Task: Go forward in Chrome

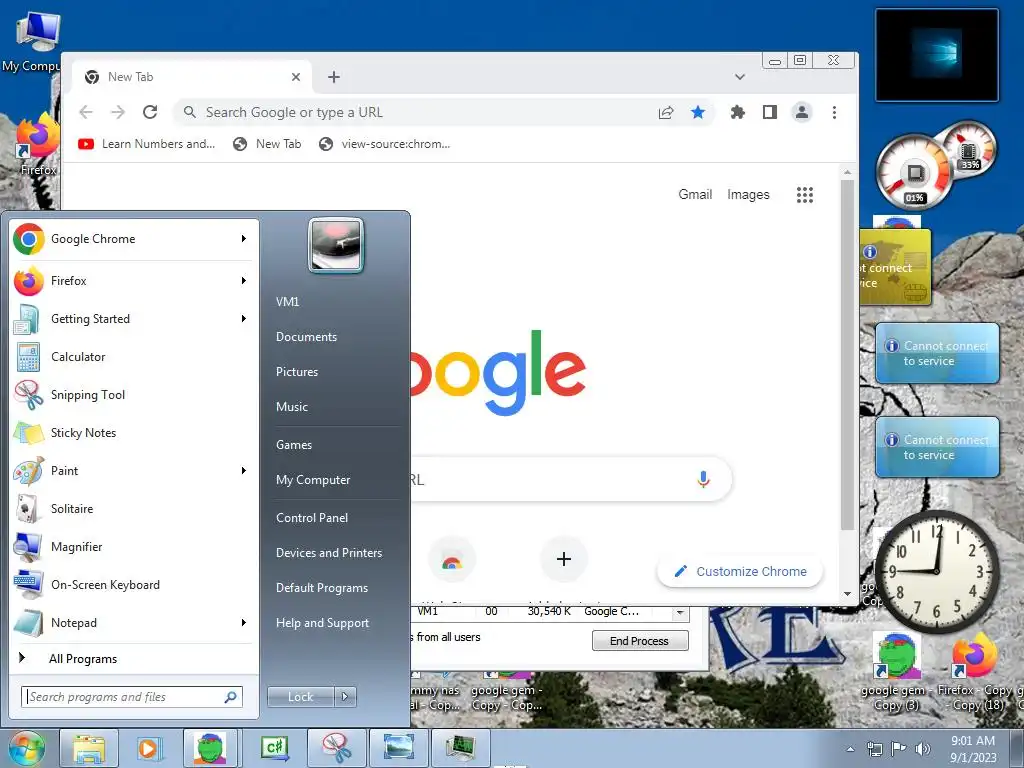Action: pos(118,112)
